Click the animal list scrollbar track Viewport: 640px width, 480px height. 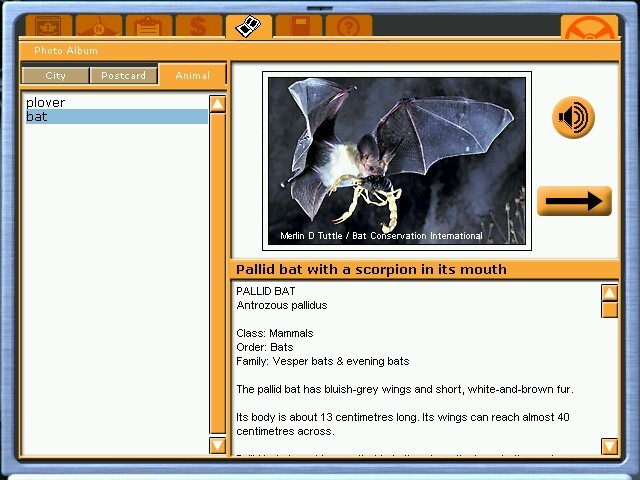pos(217,273)
